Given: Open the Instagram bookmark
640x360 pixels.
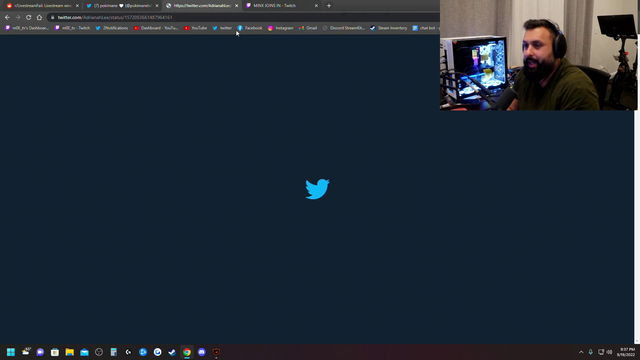Looking at the screenshot, I should point(280,28).
